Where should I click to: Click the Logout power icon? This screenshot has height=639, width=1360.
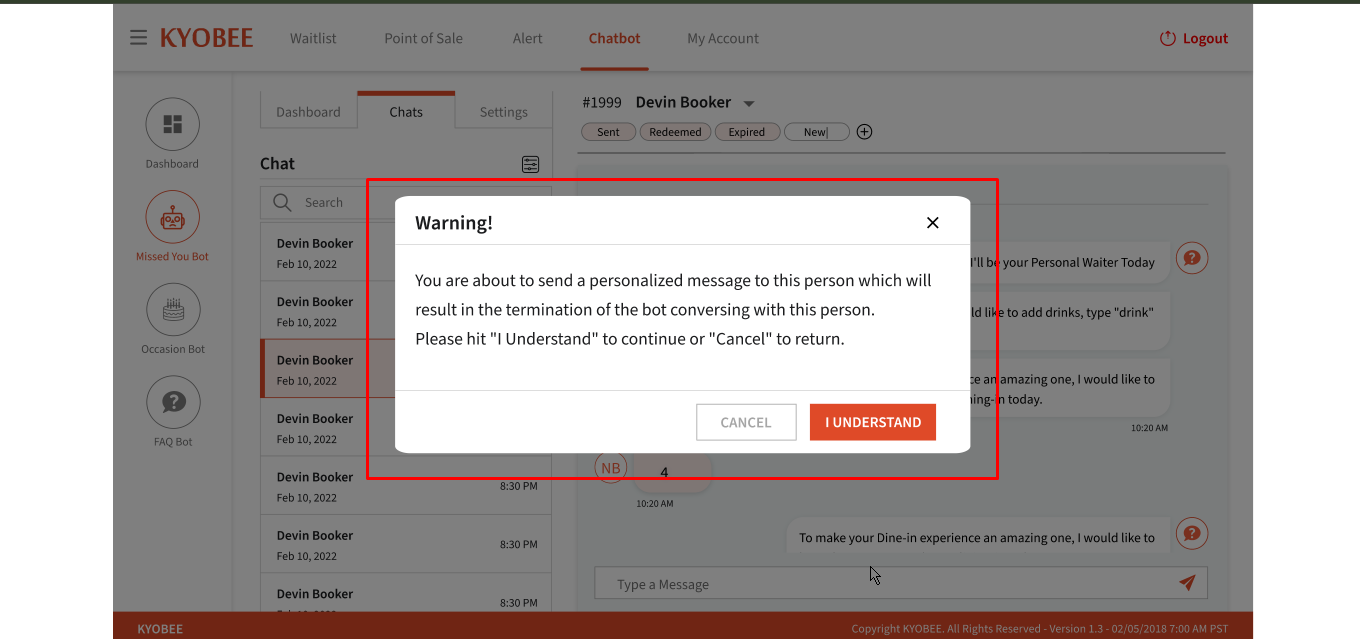click(x=1167, y=38)
